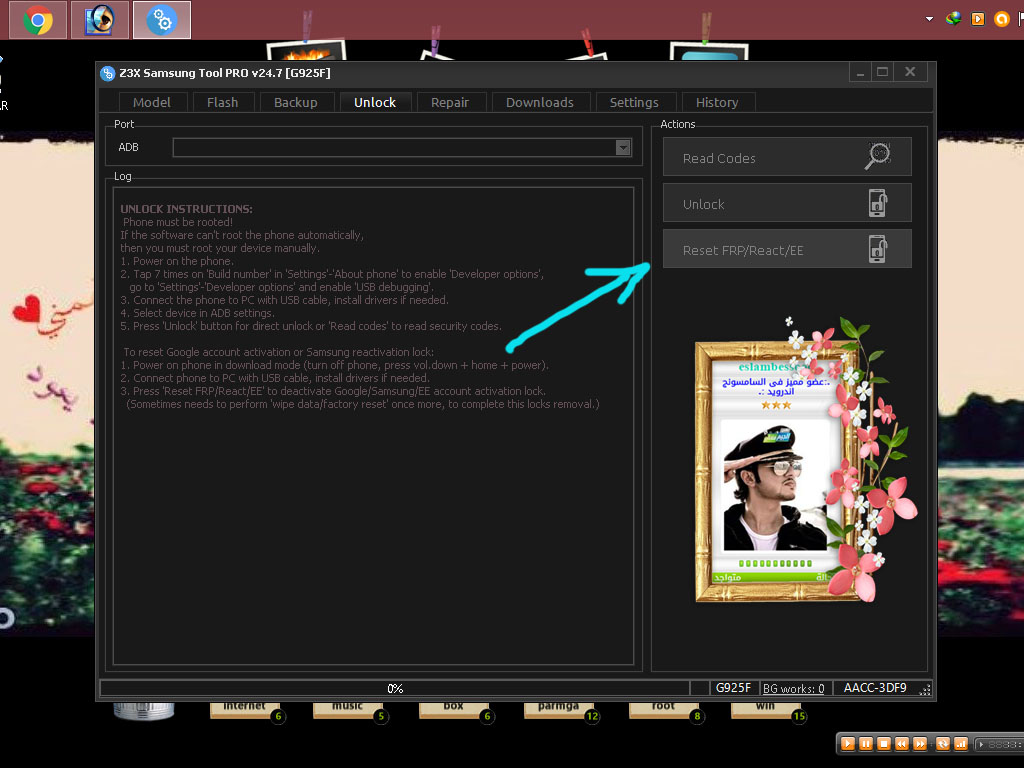Click UNLOCK INSTRUCTIONS heading in log
The width and height of the screenshot is (1024, 768).
coord(186,209)
